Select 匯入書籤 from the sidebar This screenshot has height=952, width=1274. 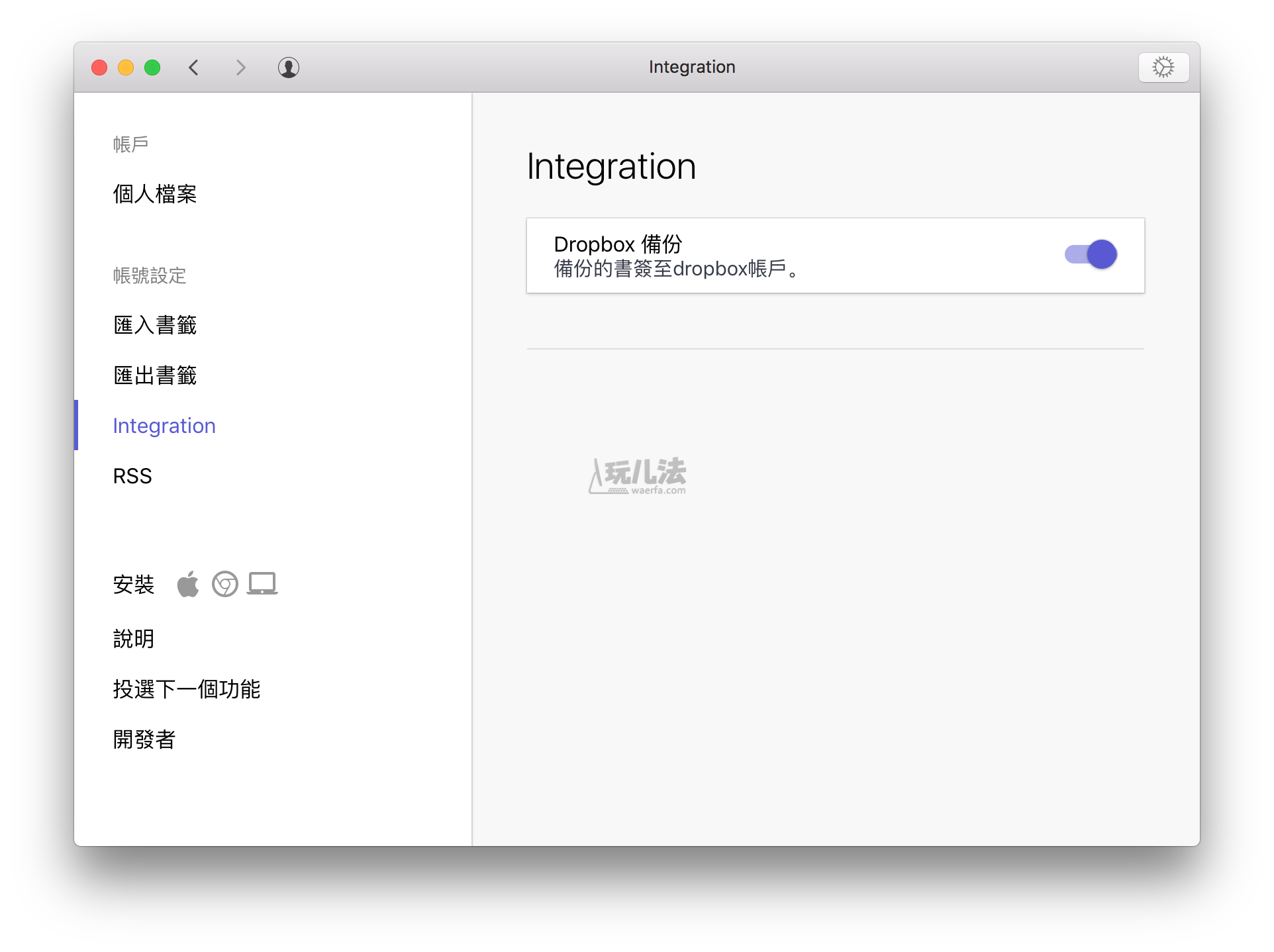pyautogui.click(x=155, y=325)
